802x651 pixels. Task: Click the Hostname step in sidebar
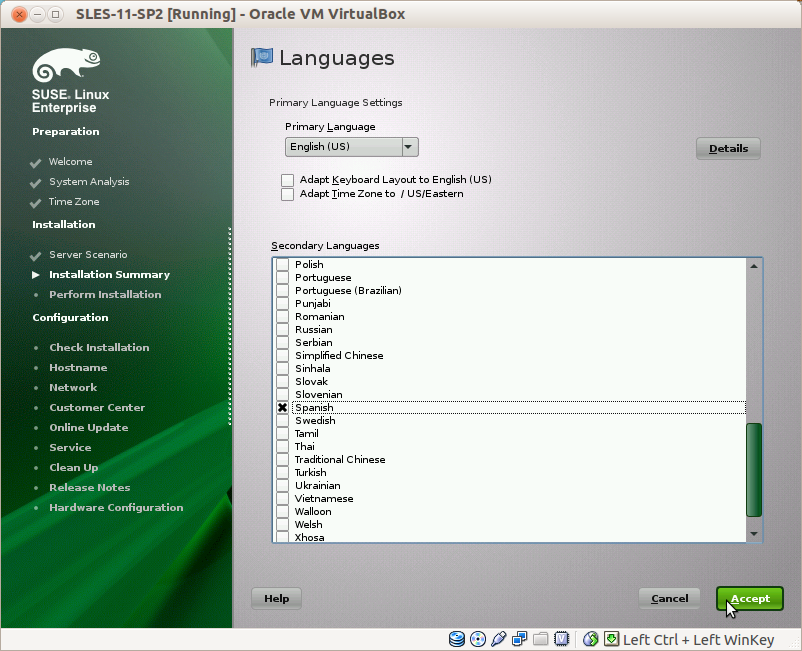[x=78, y=368]
